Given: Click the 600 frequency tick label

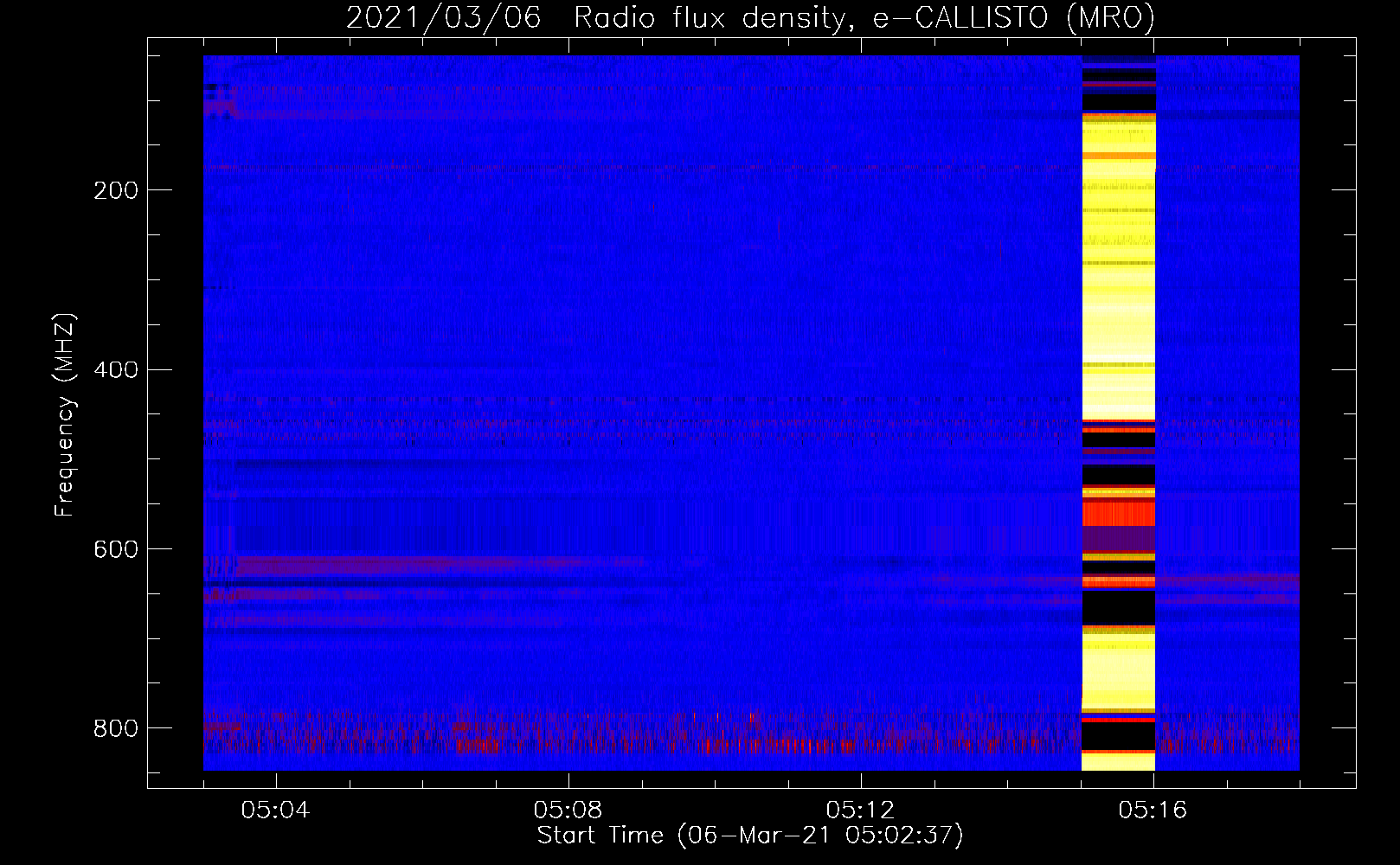Looking at the screenshot, I should pyautogui.click(x=116, y=550).
